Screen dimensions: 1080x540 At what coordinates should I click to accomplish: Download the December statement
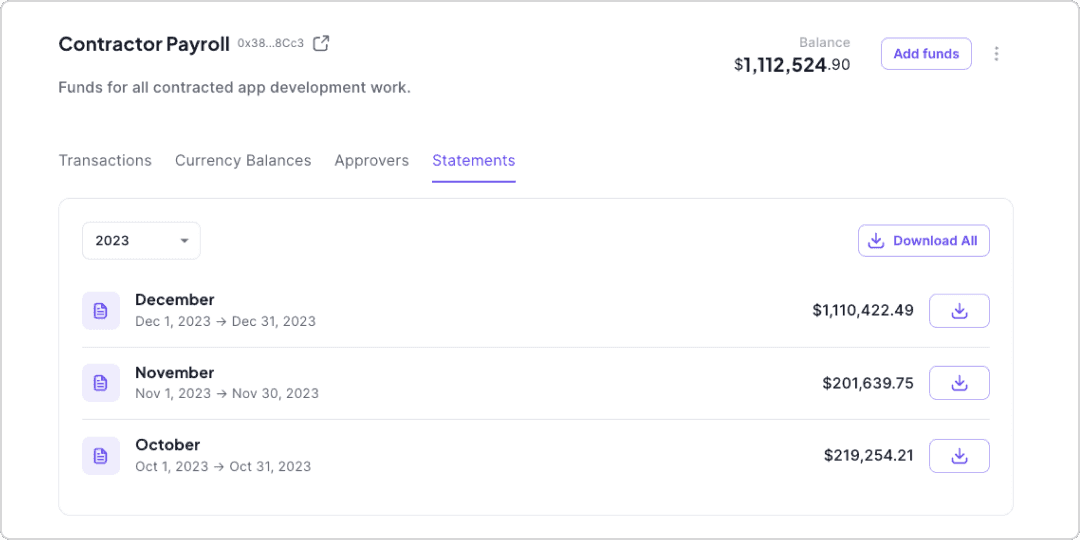point(959,311)
